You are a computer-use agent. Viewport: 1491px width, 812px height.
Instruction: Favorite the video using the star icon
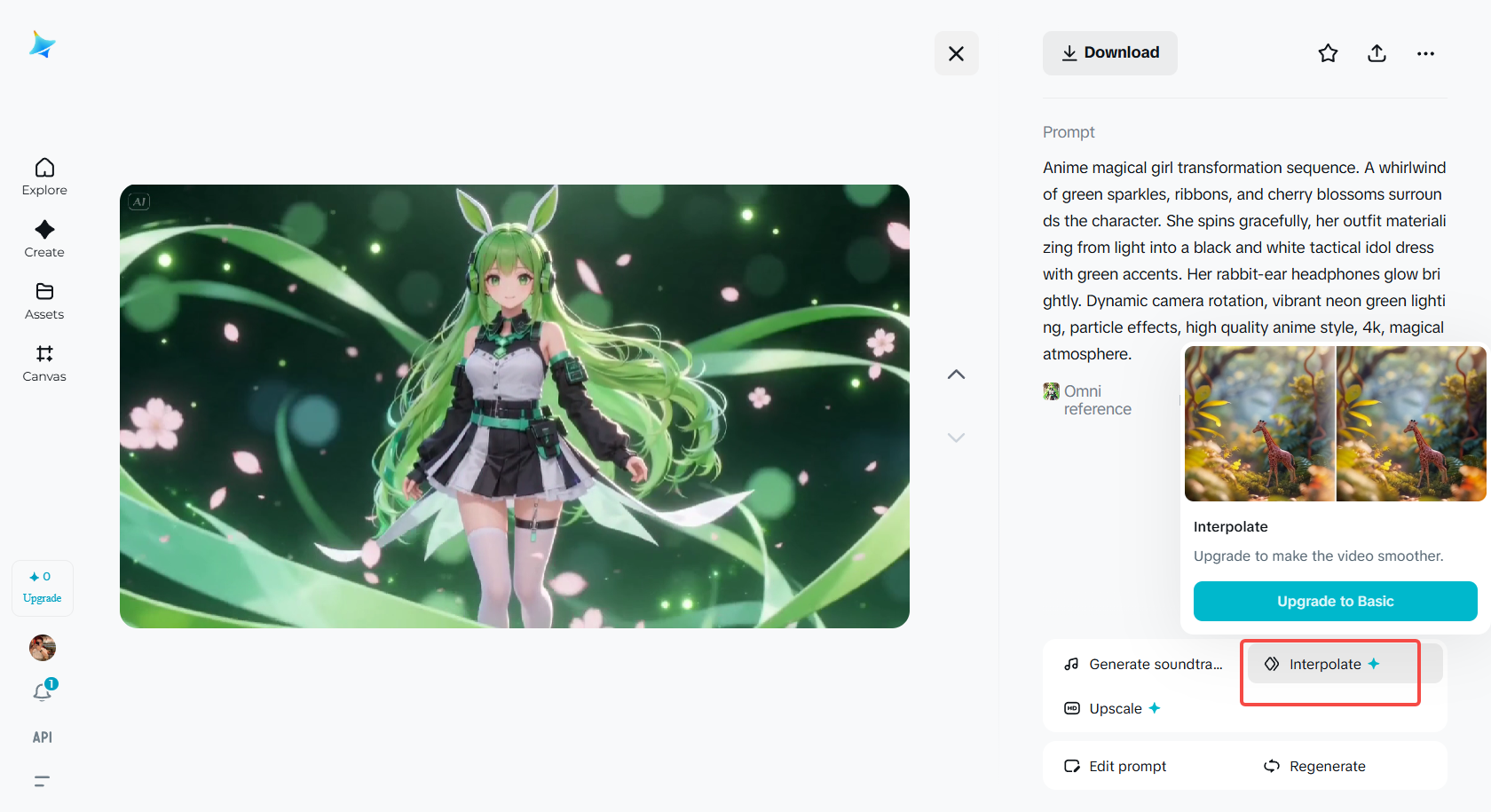1328,53
